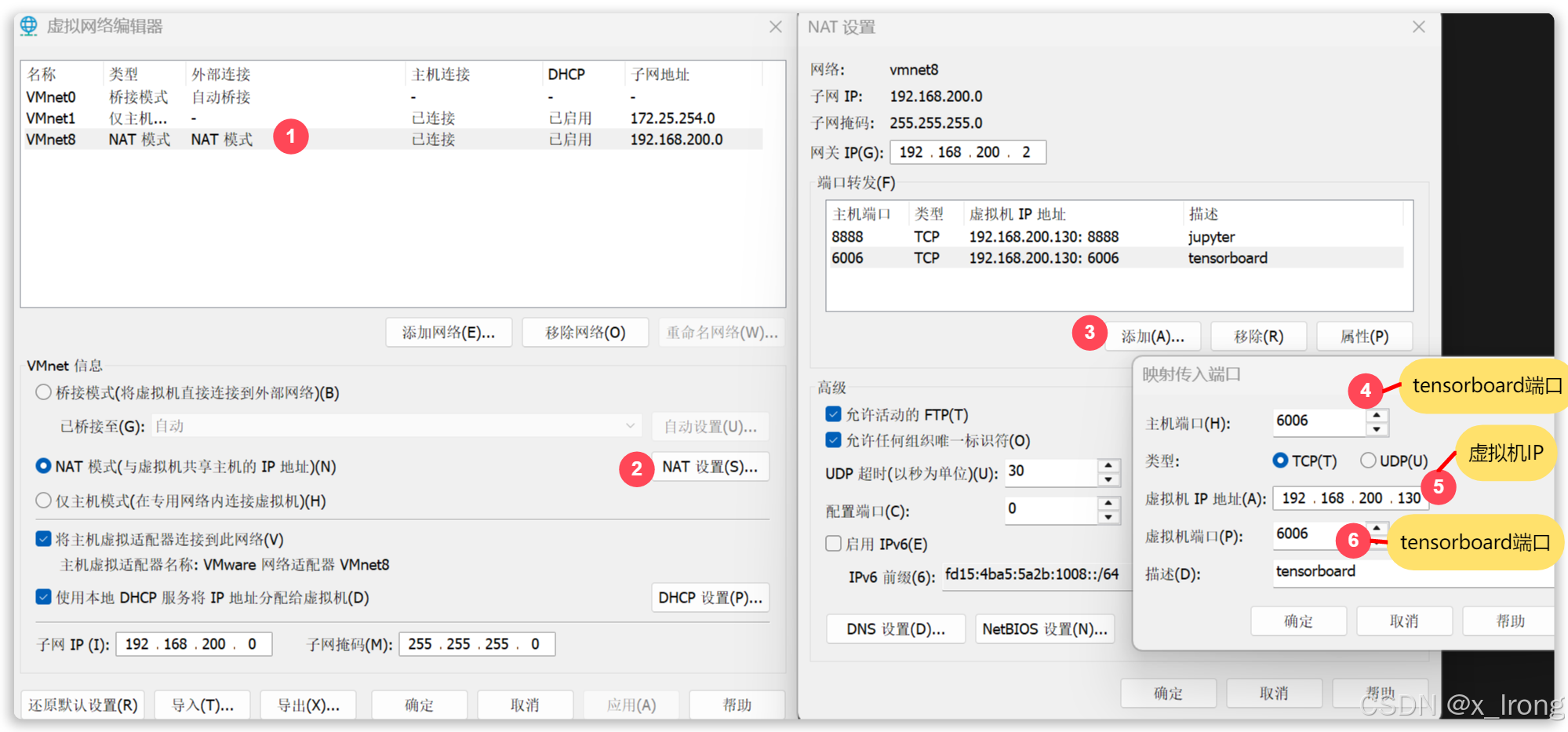Click the 子网掩码 input field

tap(477, 644)
